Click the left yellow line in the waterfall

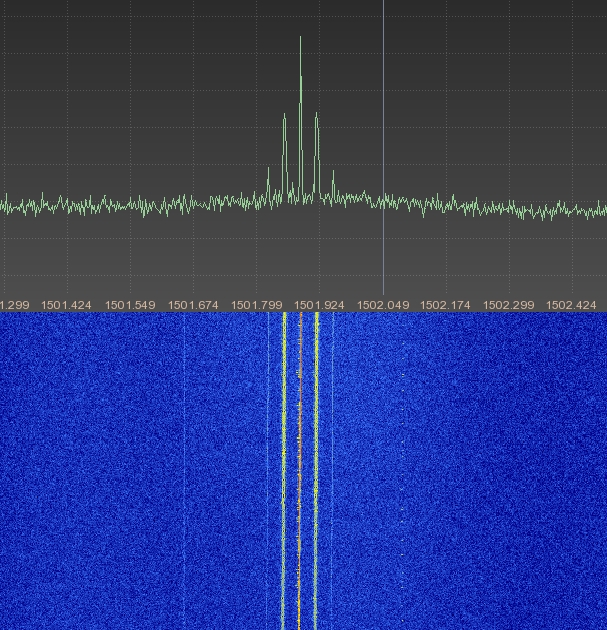(284, 470)
